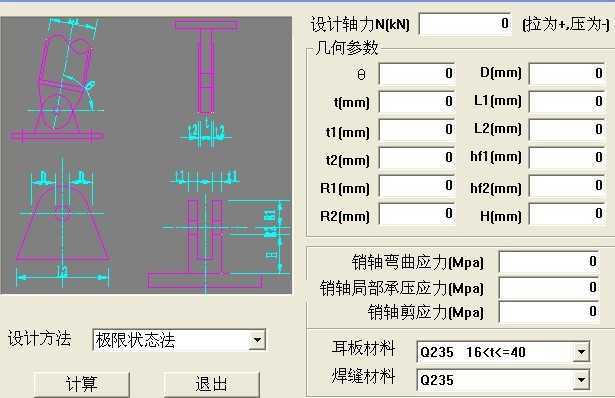Click the t2(mm) input field

(417, 158)
